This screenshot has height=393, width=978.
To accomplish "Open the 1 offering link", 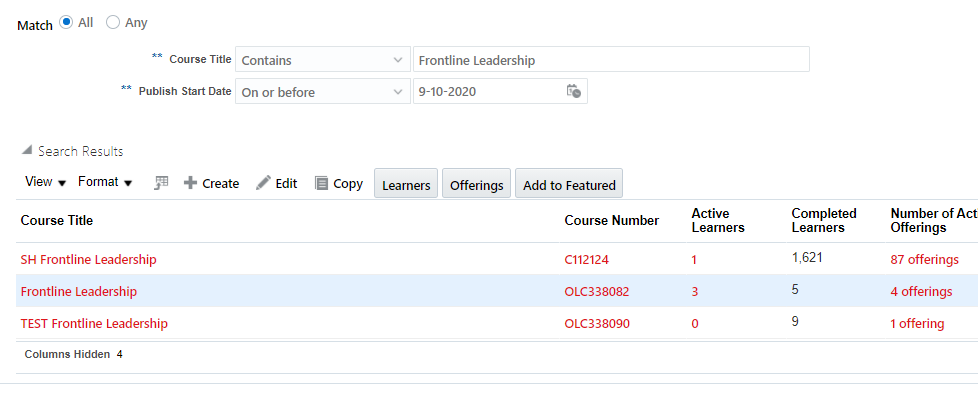I will coord(917,324).
